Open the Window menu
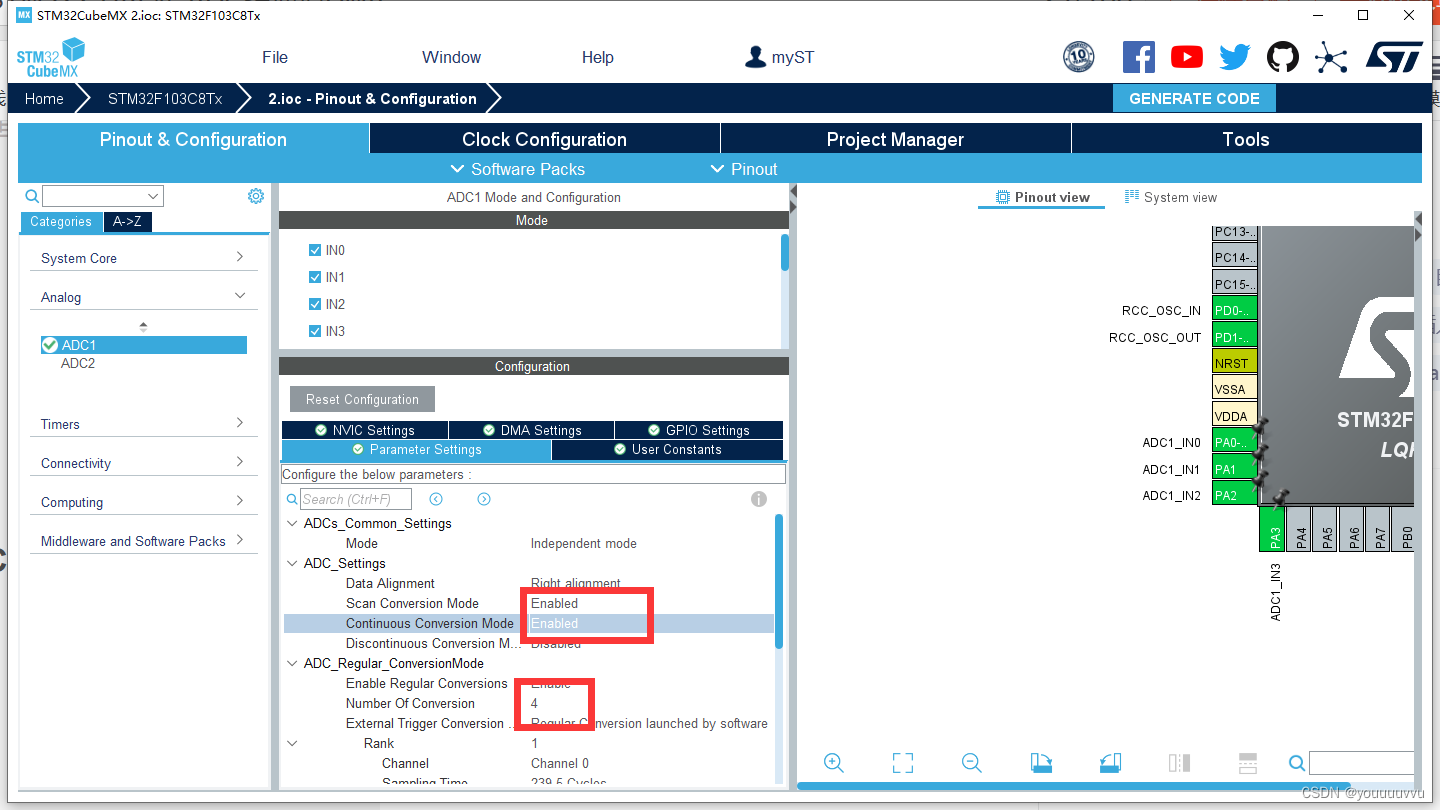 pyautogui.click(x=451, y=57)
